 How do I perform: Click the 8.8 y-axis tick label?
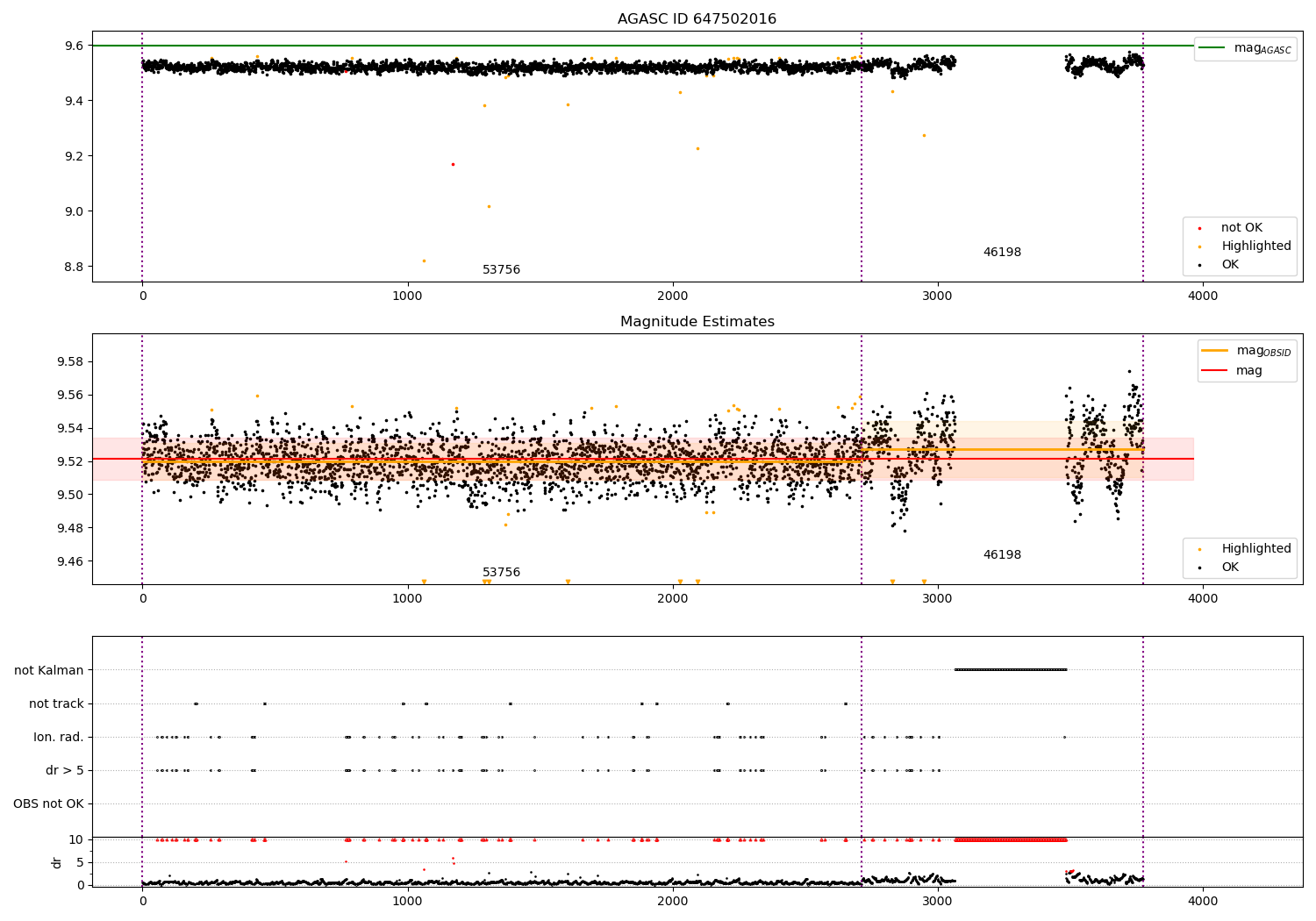[74, 267]
